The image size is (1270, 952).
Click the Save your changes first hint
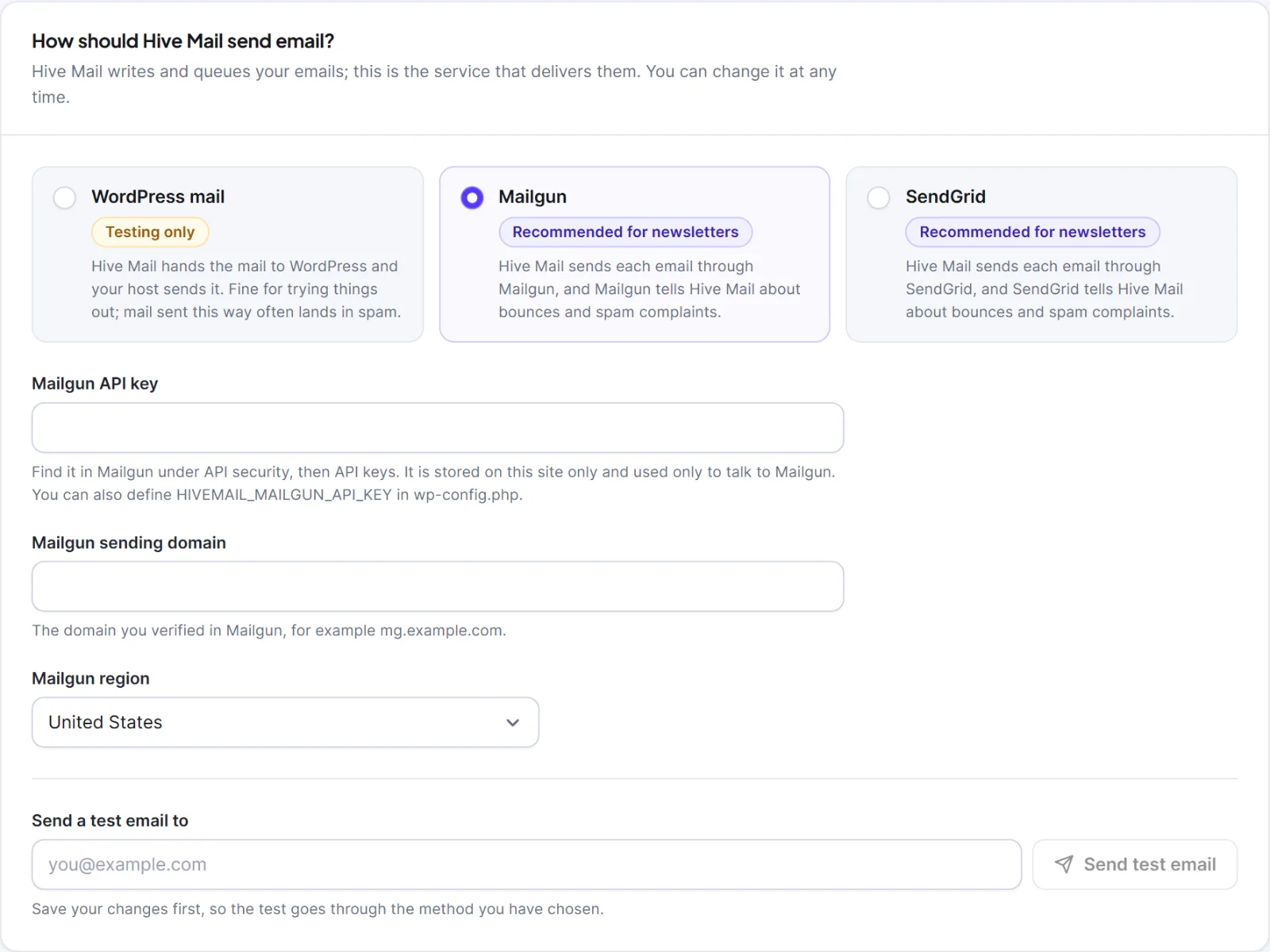click(x=317, y=909)
